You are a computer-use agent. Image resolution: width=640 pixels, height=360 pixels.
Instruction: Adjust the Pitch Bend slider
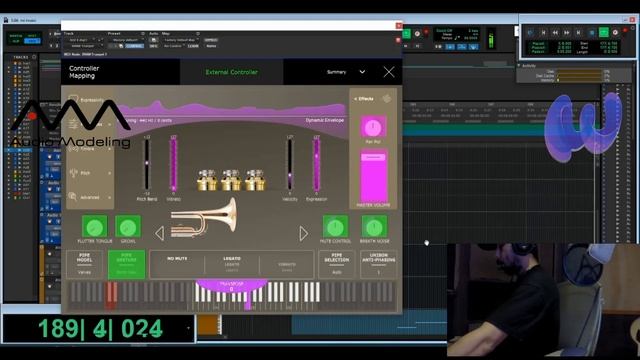coord(147,165)
